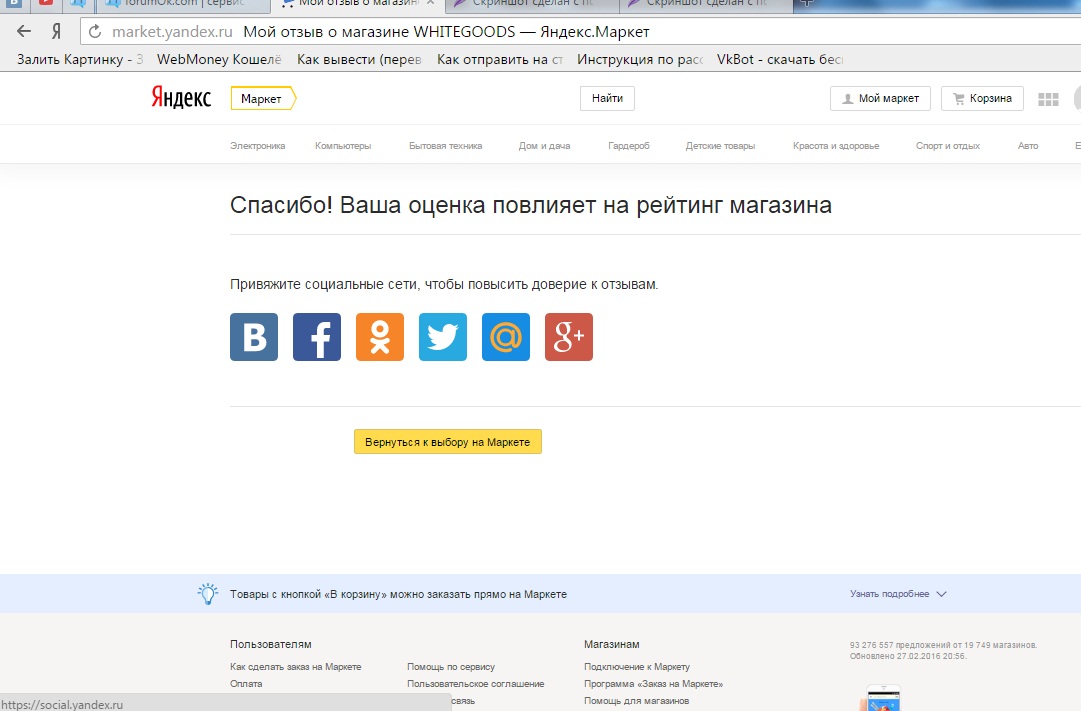Switch to first Скриншот сделан tab
The width and height of the screenshot is (1081, 711).
(532, 4)
